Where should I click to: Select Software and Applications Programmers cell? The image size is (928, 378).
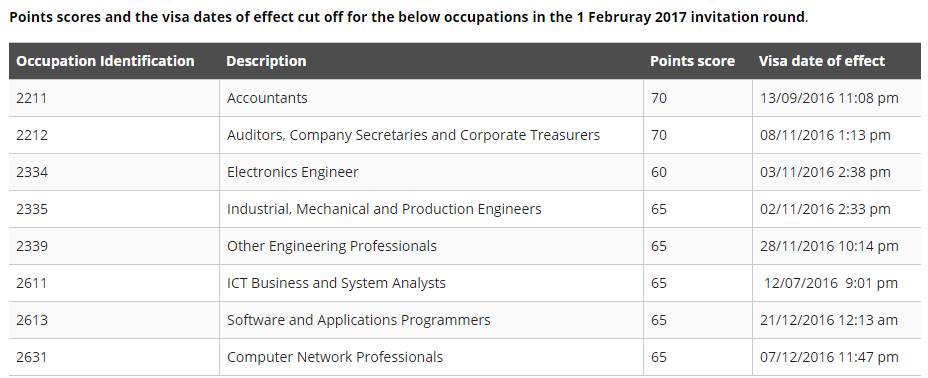(x=431, y=320)
